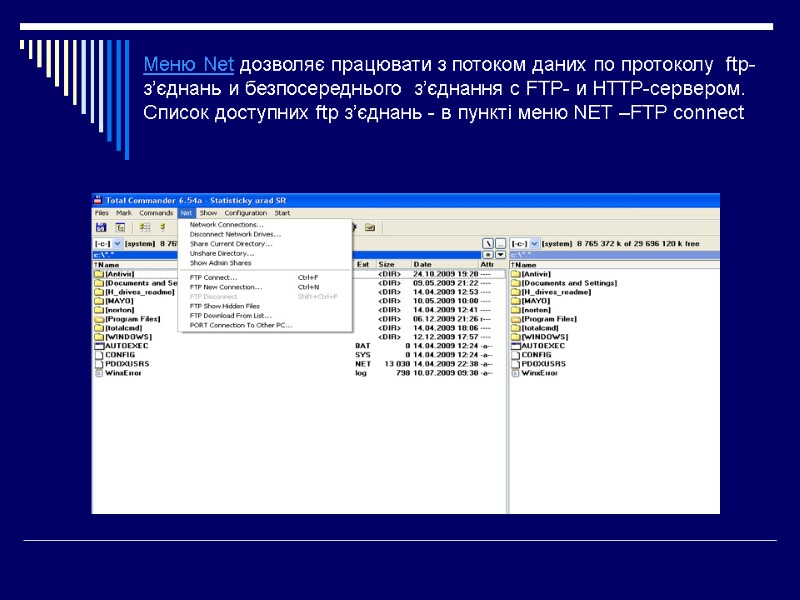This screenshot has height=600, width=800.
Task: Click the directory tree icon in the toolbar
Action: 120,228
